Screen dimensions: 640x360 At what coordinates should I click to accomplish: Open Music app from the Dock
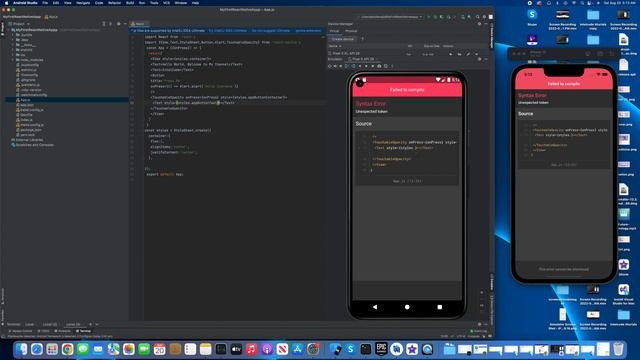tap(251, 349)
